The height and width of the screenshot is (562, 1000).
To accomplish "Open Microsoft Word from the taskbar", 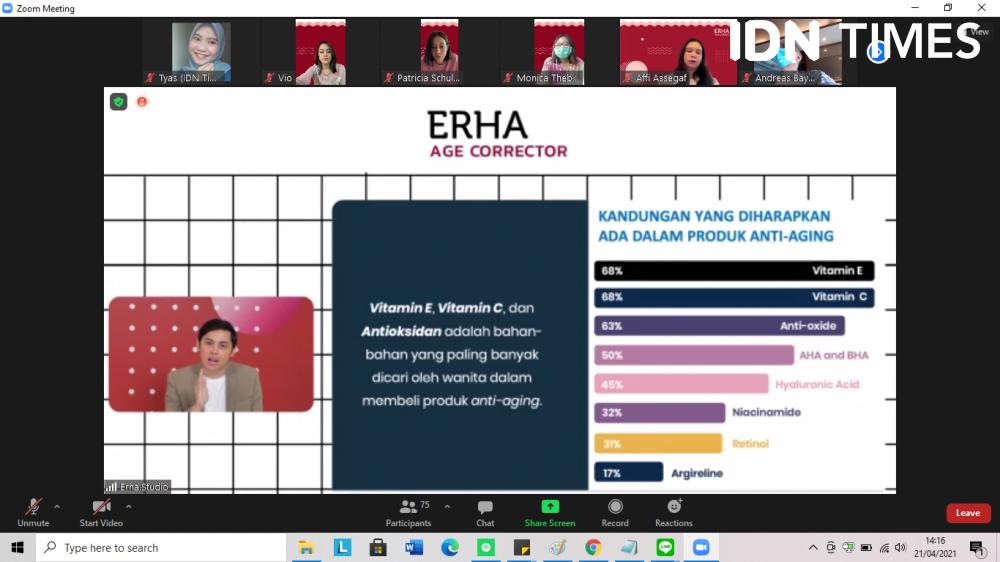I will pos(414,547).
